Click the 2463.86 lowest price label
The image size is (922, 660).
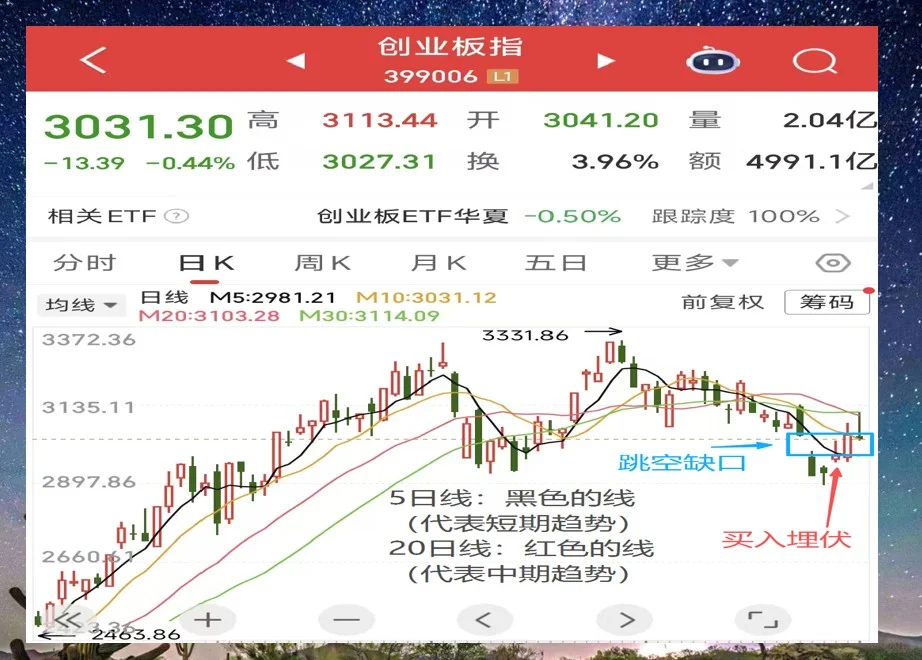136,635
